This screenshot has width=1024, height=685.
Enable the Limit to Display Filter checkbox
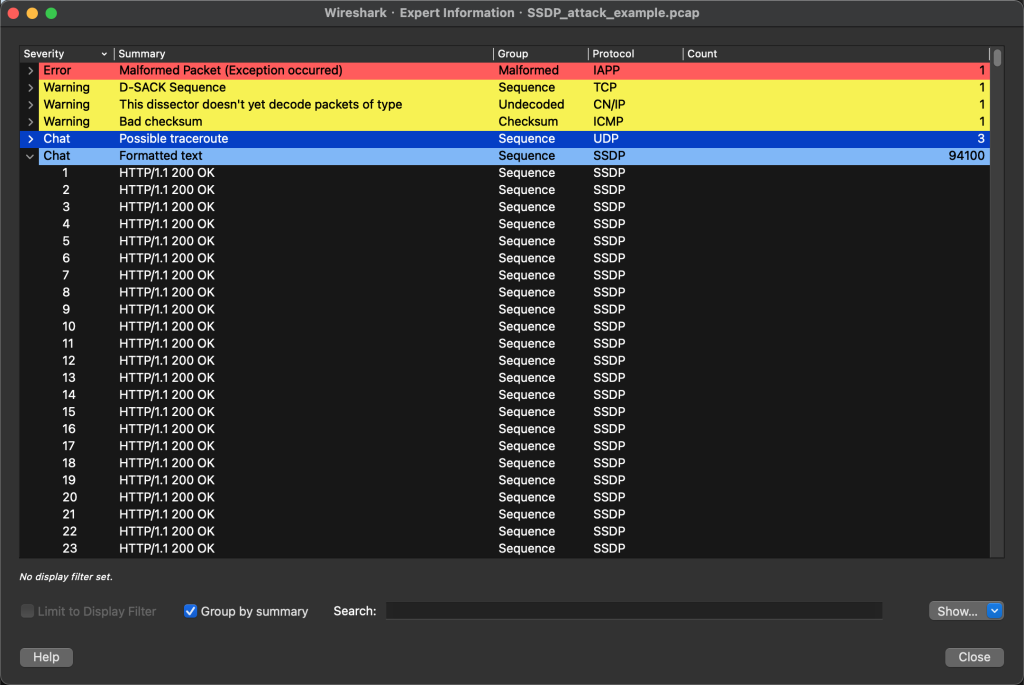tap(27, 611)
